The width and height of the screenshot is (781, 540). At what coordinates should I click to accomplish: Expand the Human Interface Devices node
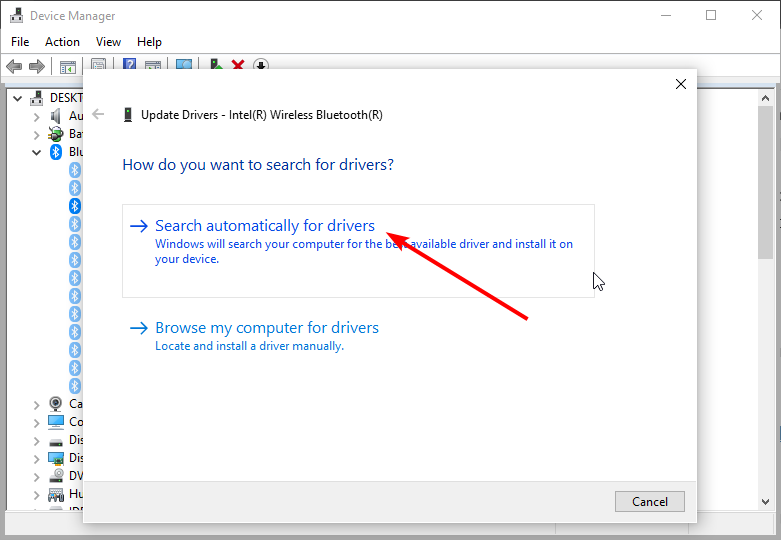[36, 495]
